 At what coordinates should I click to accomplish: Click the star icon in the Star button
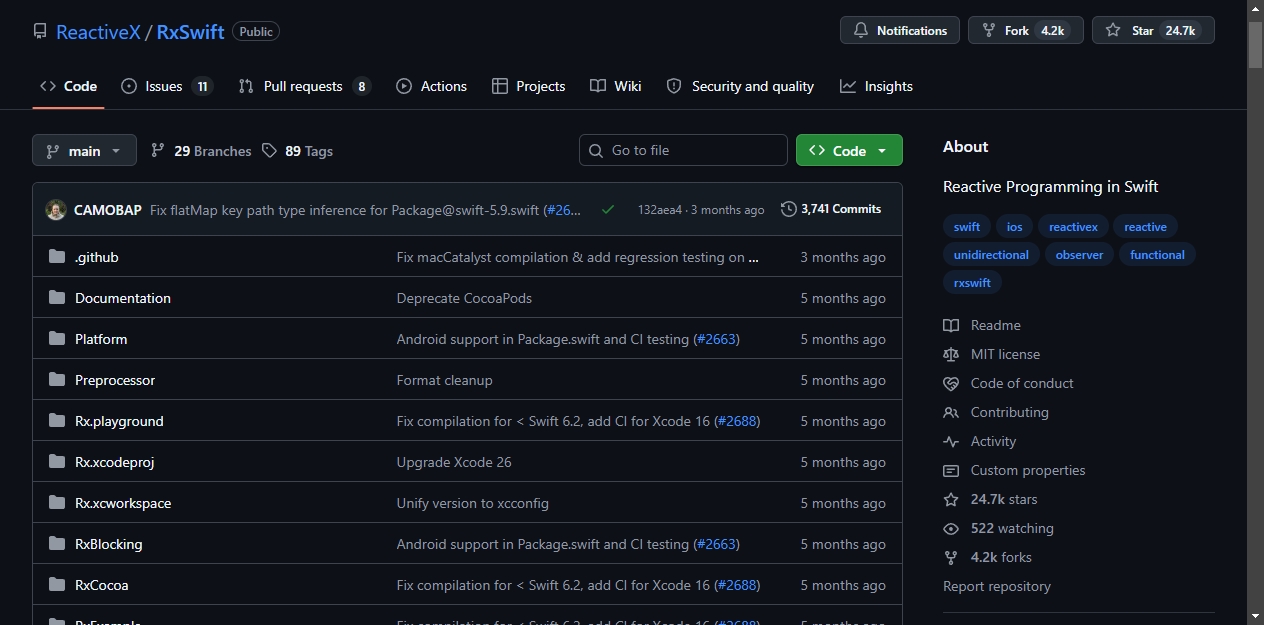[1113, 31]
